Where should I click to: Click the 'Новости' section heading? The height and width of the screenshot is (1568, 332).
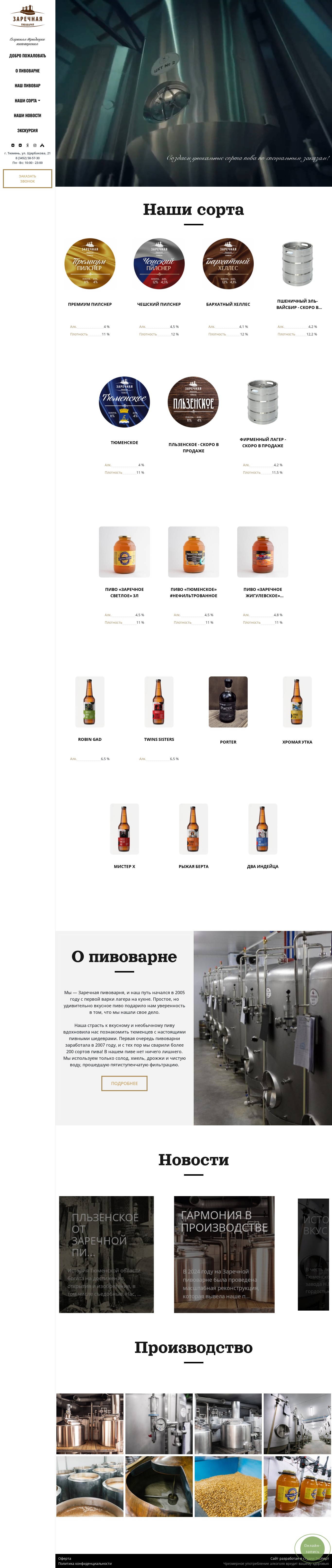194,1160
